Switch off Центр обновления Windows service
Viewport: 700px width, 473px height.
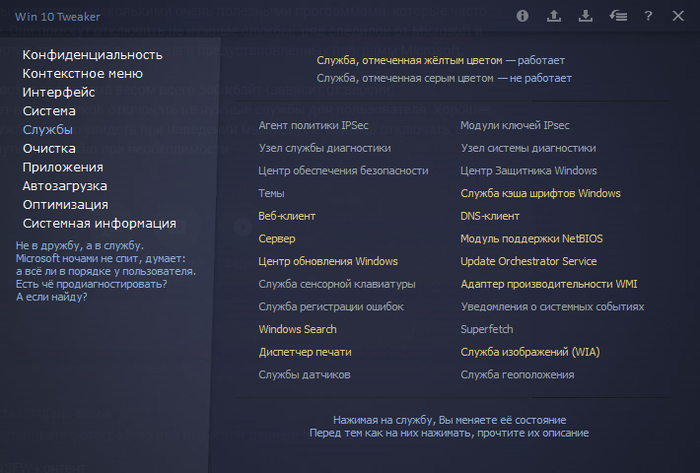click(x=327, y=261)
